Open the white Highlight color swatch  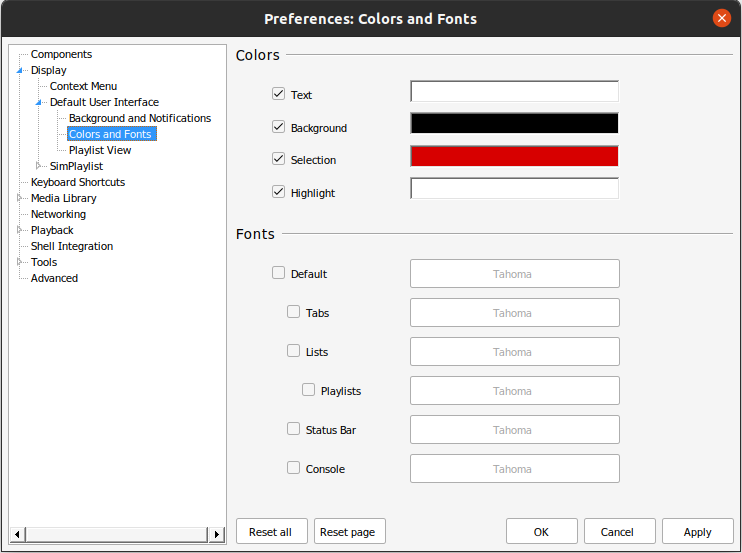tap(514, 188)
